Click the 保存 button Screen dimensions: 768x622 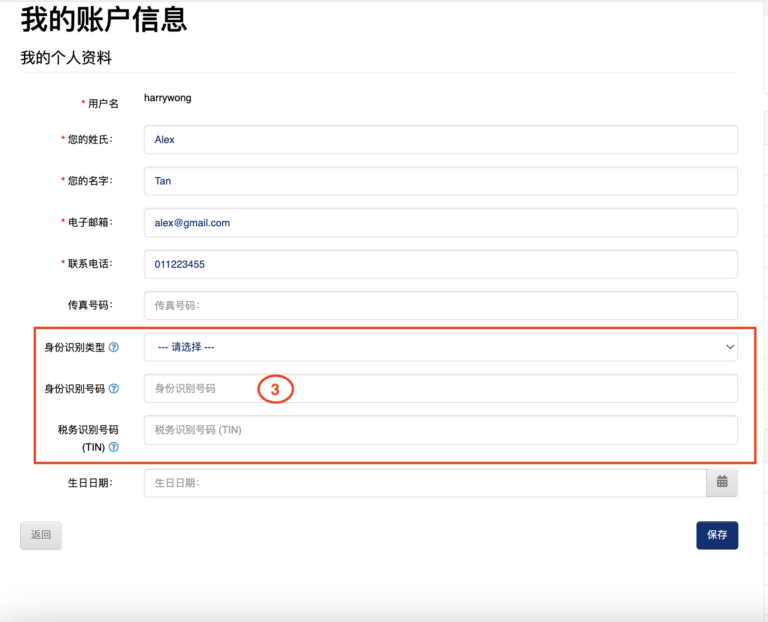click(x=717, y=535)
